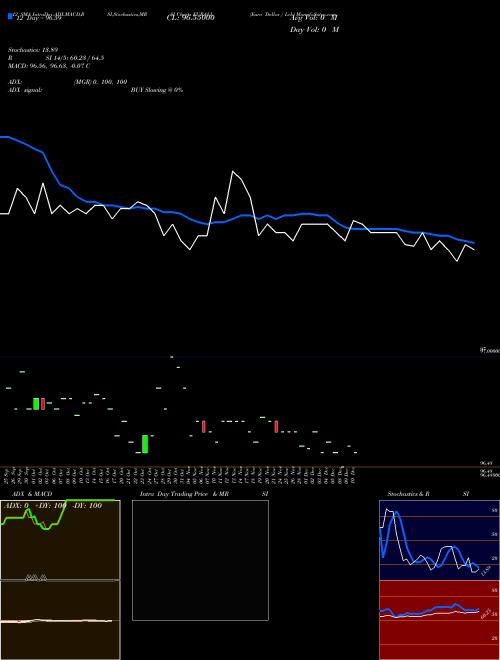This screenshot has height=660, width=500.
Task: Click the green candle near 01 Oct
Action: tap(36, 404)
